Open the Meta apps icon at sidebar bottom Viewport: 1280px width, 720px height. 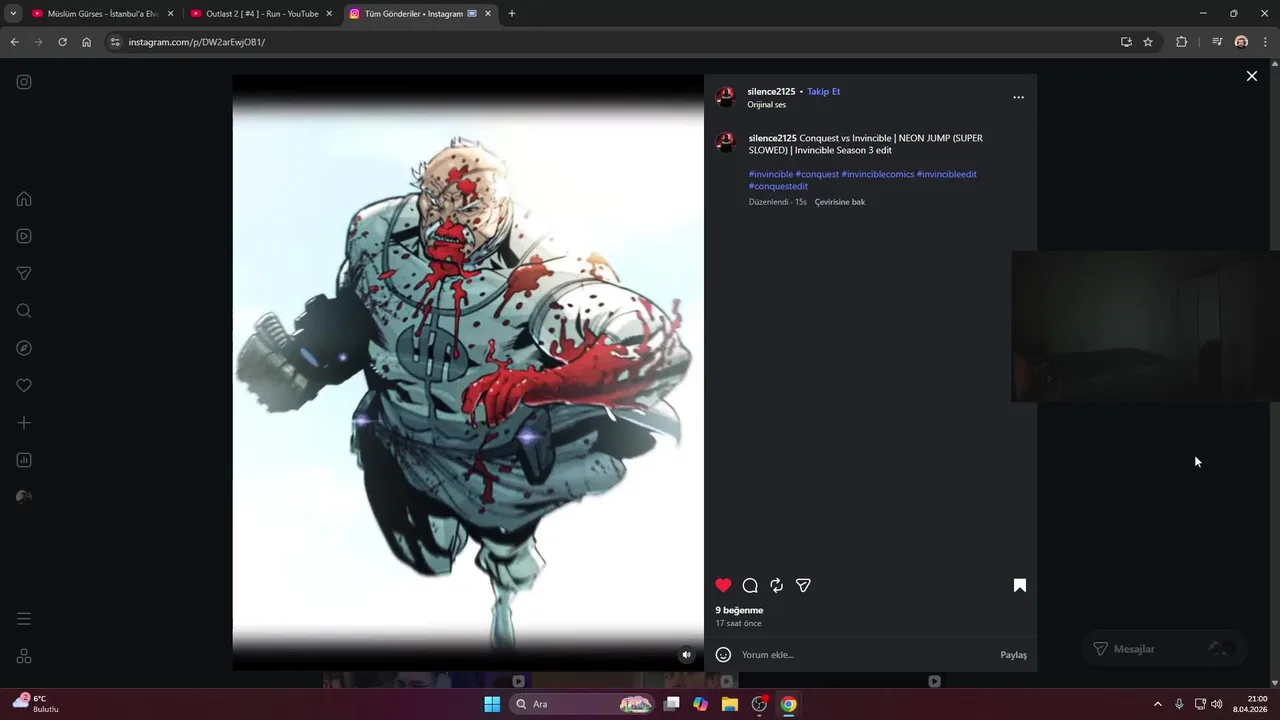(x=24, y=656)
